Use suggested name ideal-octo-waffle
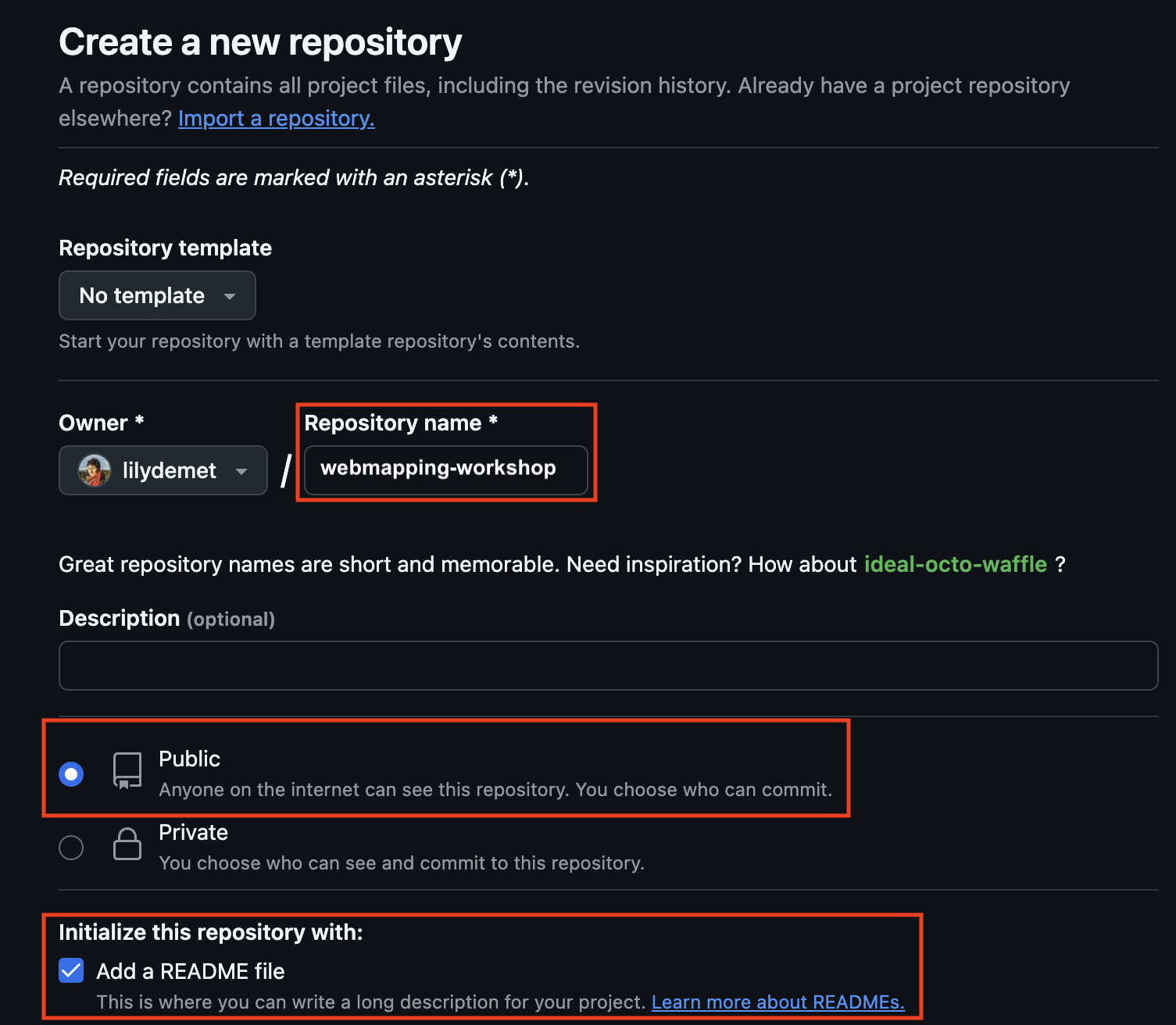The width and height of the screenshot is (1176, 1025). 956,564
